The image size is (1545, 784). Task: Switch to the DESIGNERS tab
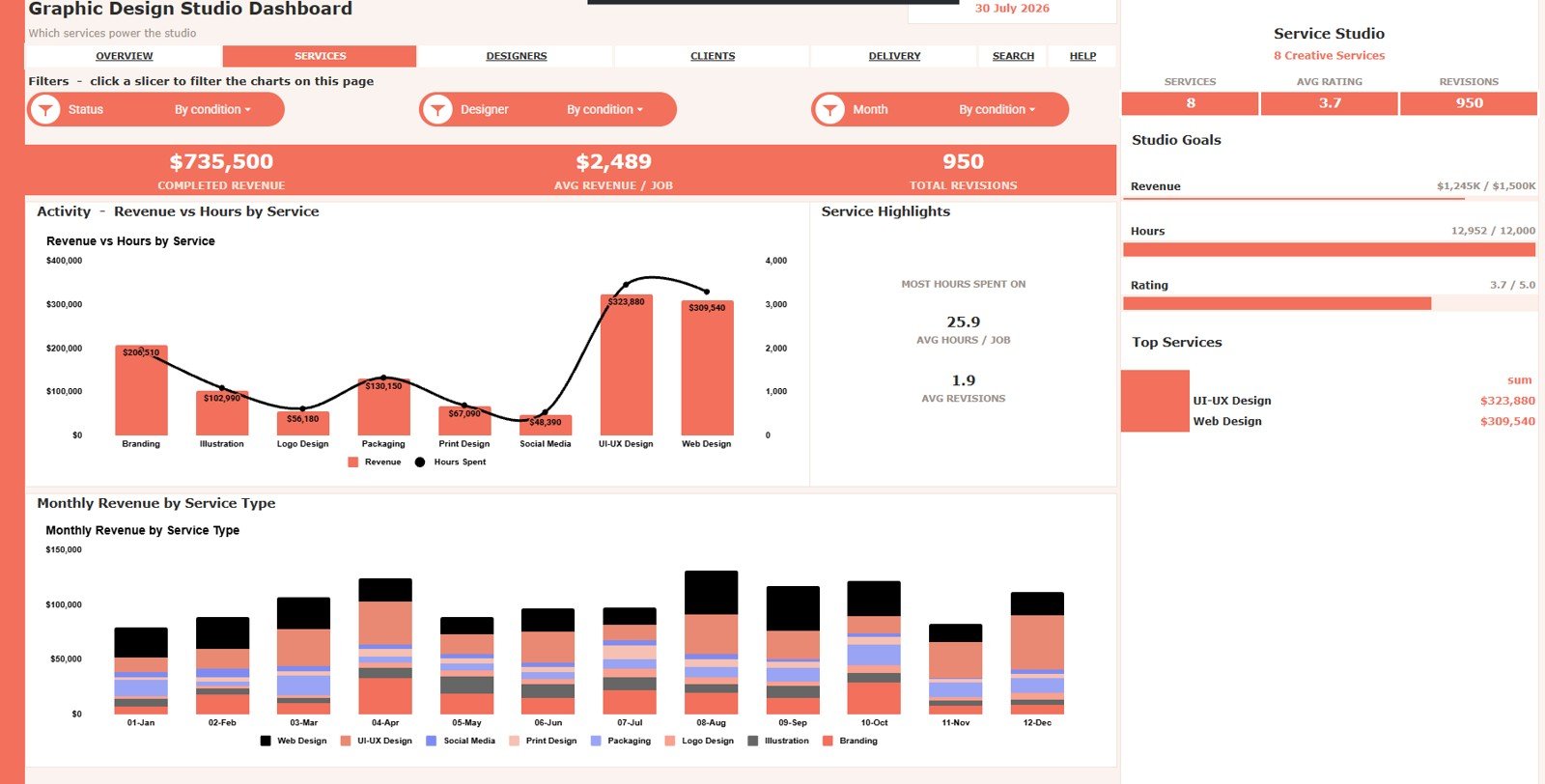click(517, 56)
